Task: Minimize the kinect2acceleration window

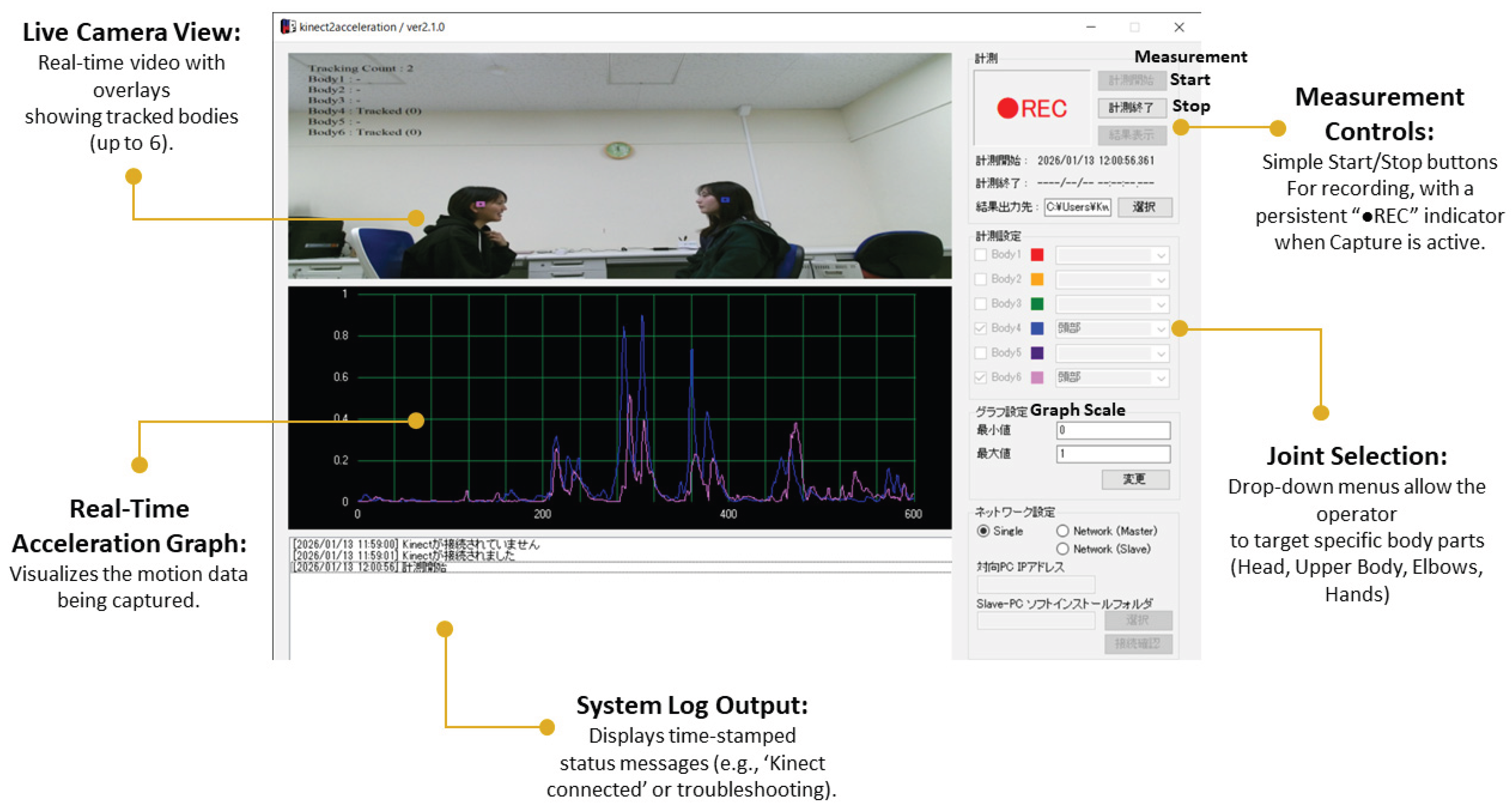Action: tap(1091, 27)
